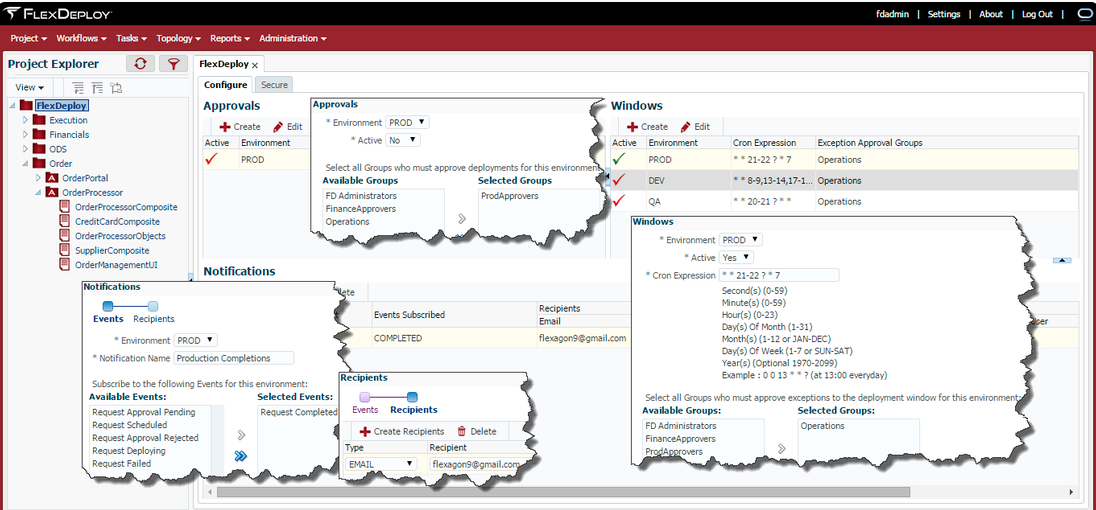Click the Notification Name input field
This screenshot has height=510, width=1096.
tap(233, 358)
